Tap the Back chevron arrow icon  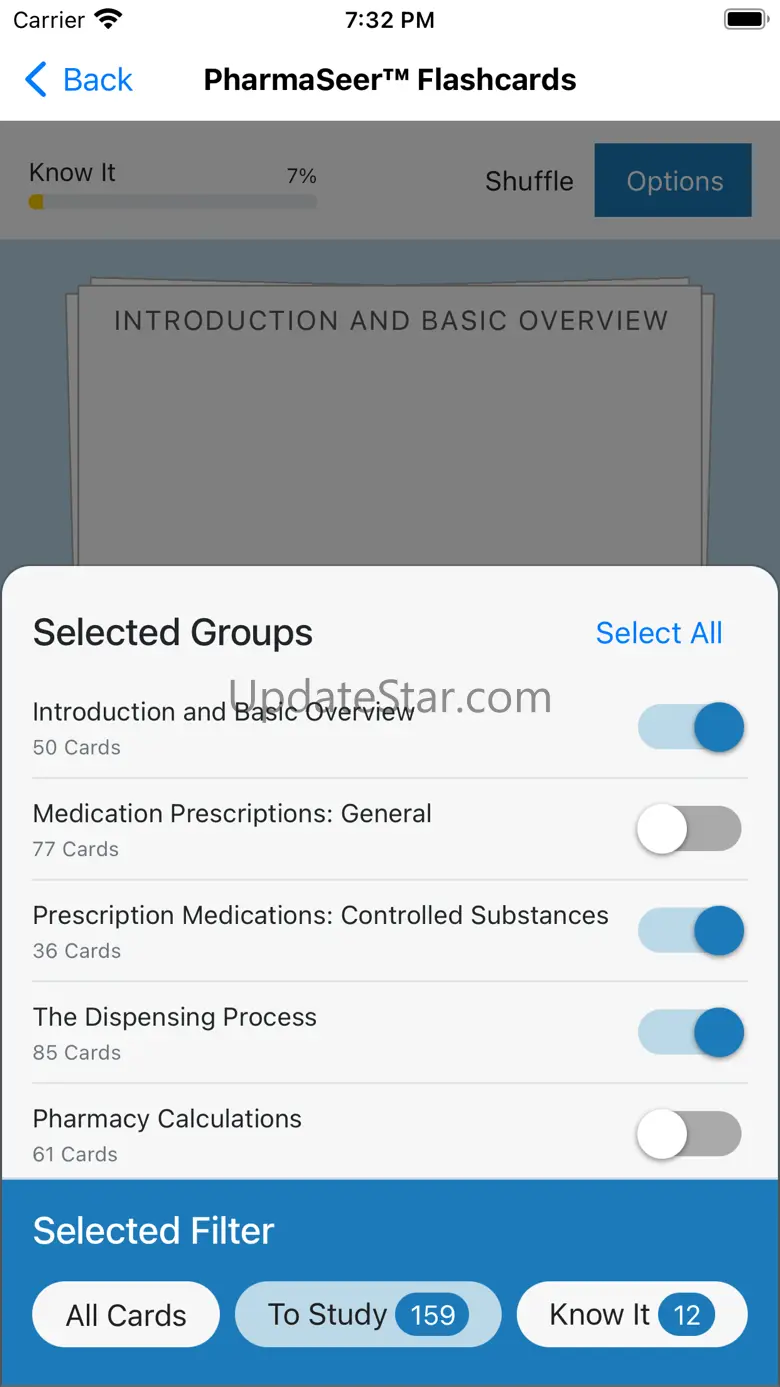36,80
